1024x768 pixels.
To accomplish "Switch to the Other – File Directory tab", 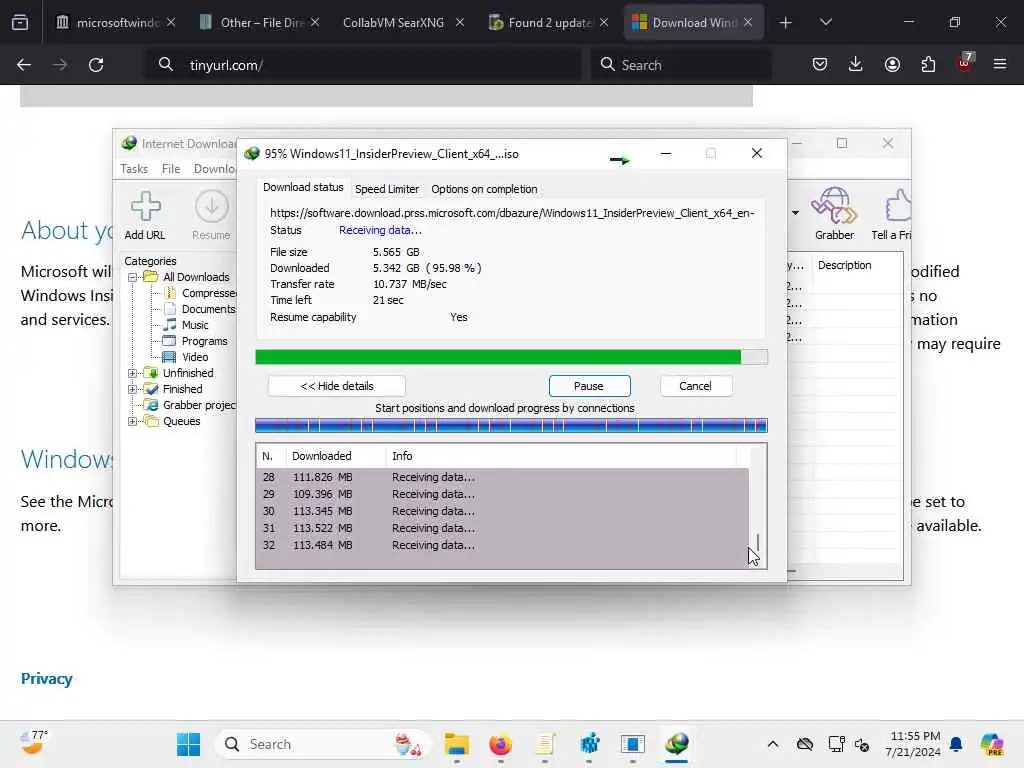I will click(259, 23).
